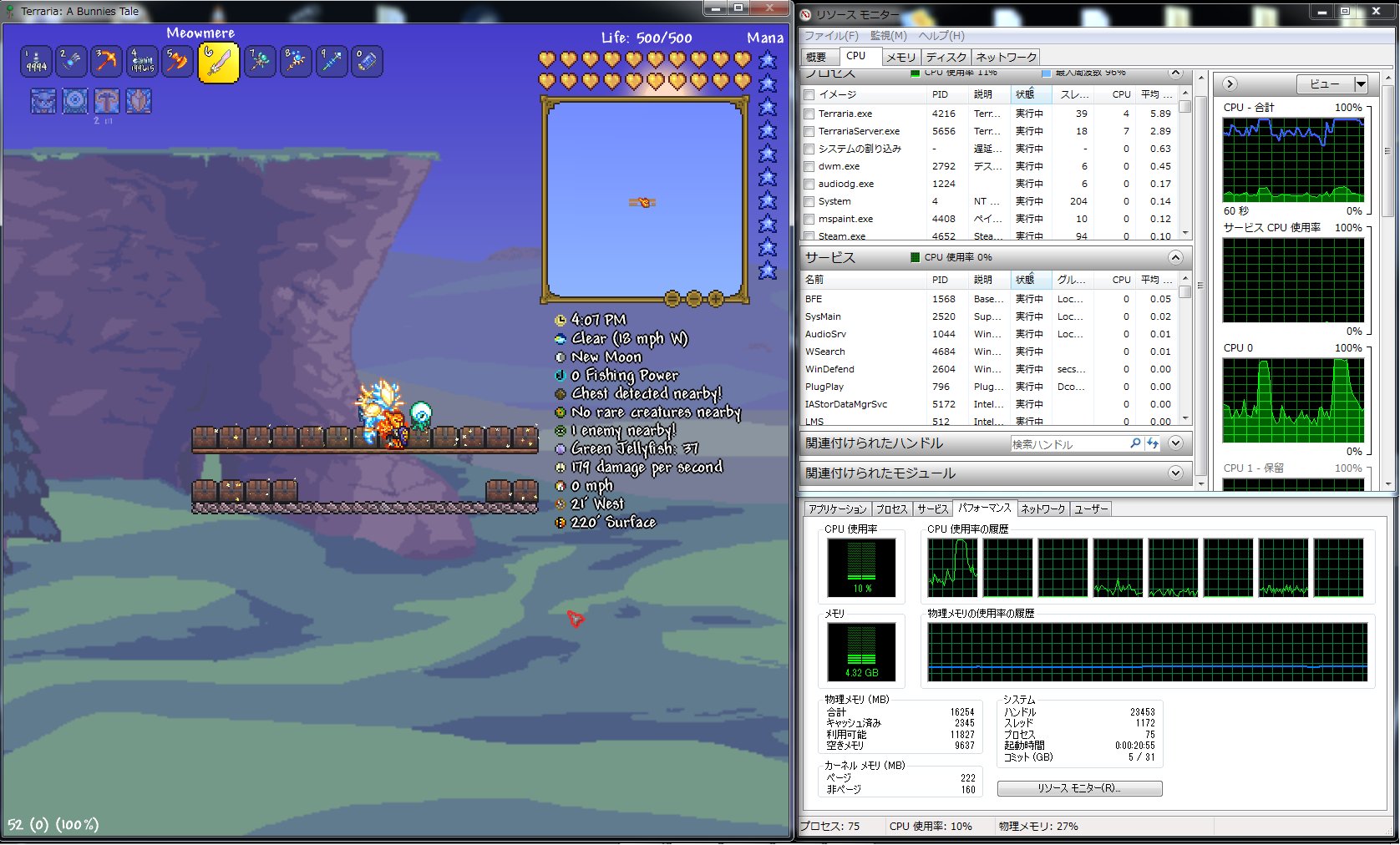
Task: Tick the select-all checkbox beside イメージ header
Action: point(809,94)
